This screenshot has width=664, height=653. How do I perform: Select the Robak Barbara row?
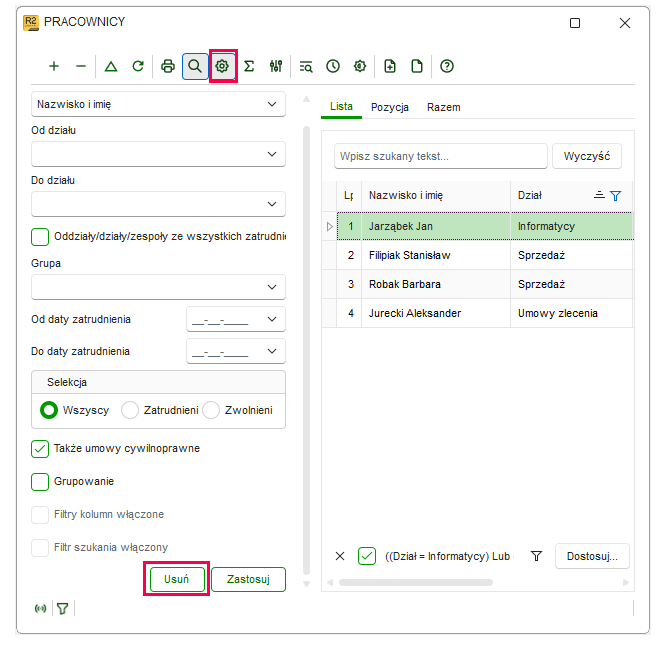pyautogui.click(x=477, y=284)
